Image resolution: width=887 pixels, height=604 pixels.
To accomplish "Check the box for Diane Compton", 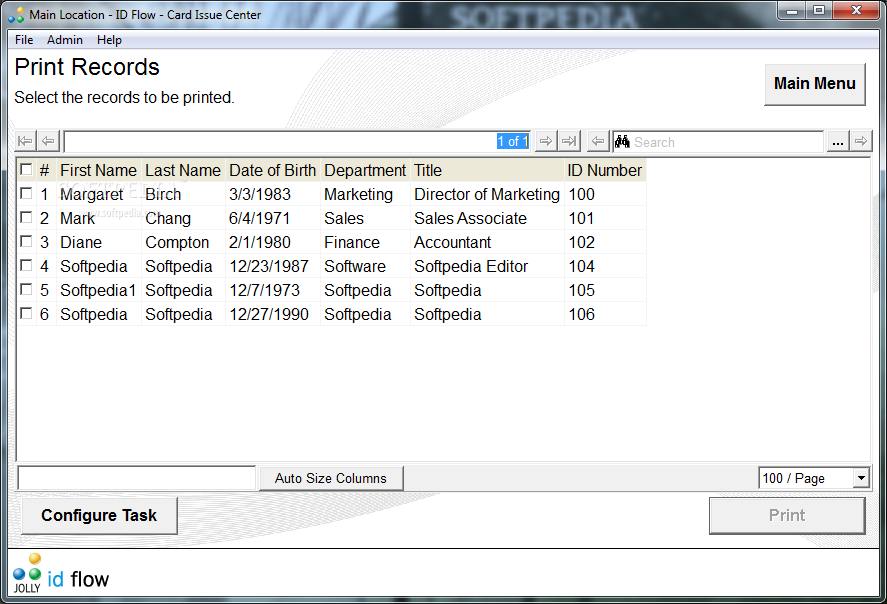I will coord(26,241).
